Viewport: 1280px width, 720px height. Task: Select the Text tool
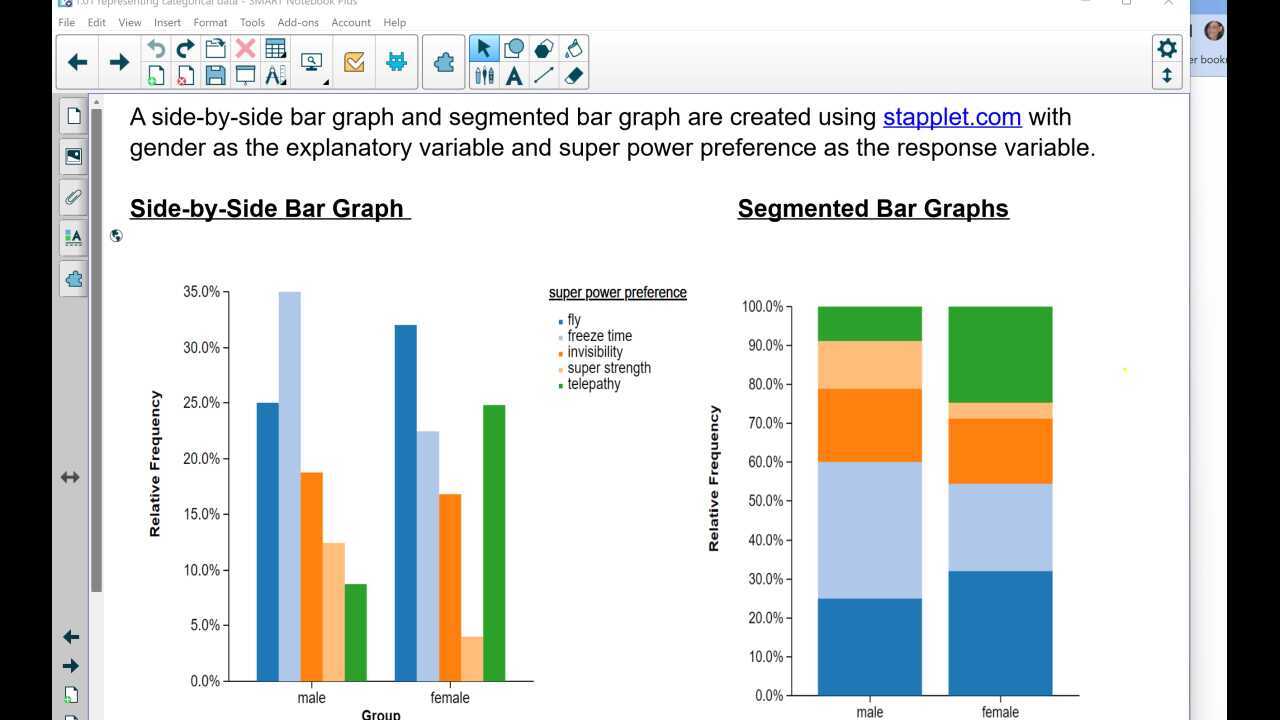point(514,75)
